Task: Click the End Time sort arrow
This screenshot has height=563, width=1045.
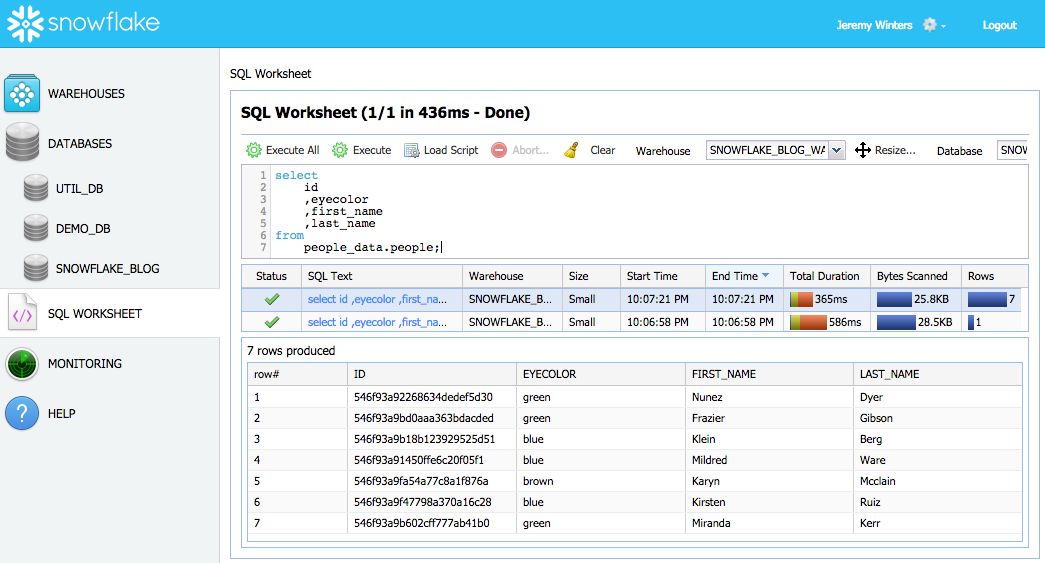Action: tap(766, 276)
